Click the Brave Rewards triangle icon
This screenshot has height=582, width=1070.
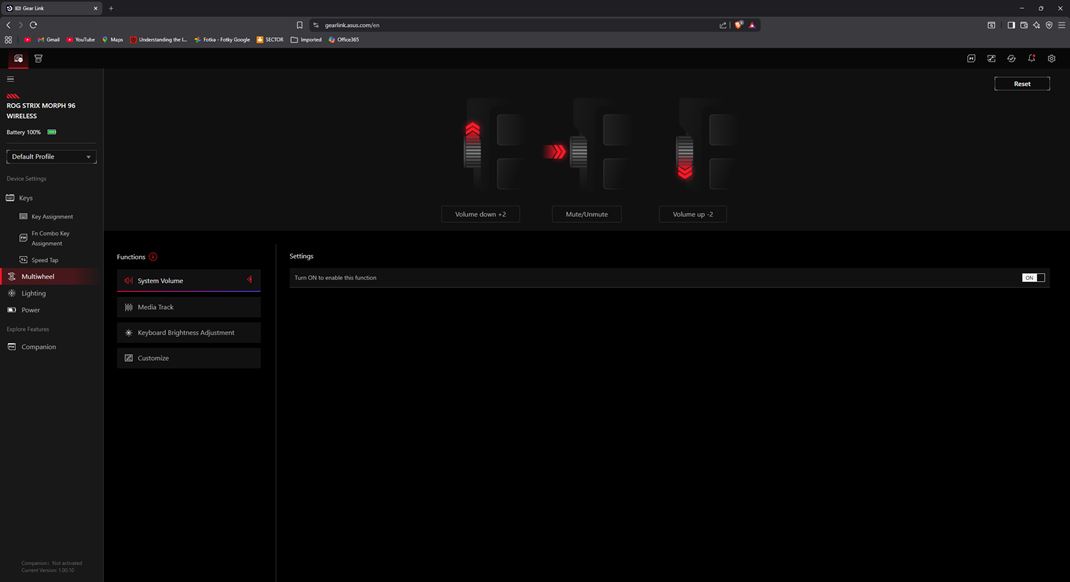pyautogui.click(x=752, y=25)
